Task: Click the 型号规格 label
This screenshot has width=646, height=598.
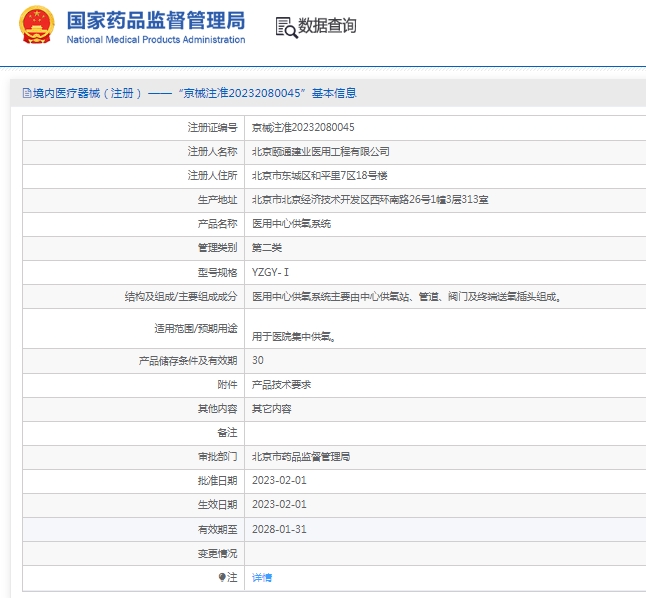Action: [x=218, y=272]
